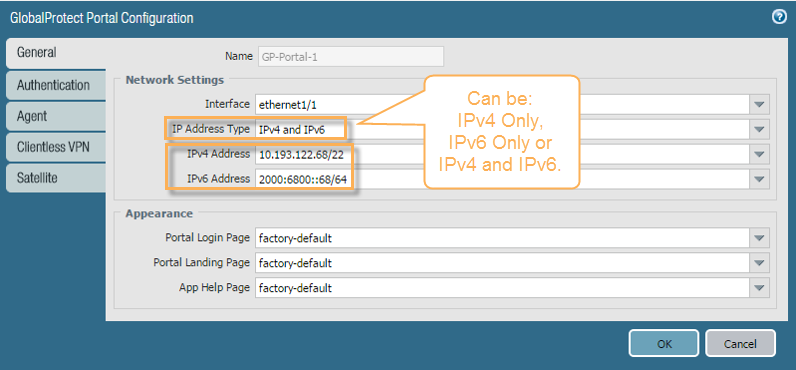The width and height of the screenshot is (796, 370).
Task: Open the Agent tab
Action: click(56, 116)
